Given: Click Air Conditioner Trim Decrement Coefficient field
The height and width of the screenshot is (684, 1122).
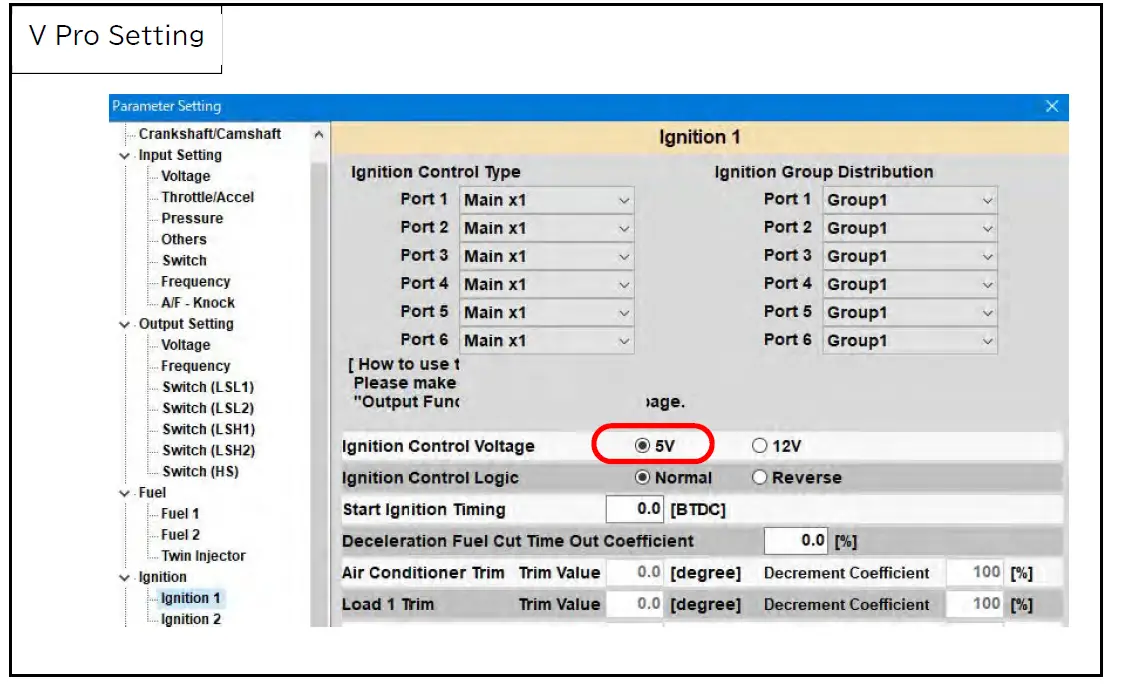Looking at the screenshot, I should [975, 572].
